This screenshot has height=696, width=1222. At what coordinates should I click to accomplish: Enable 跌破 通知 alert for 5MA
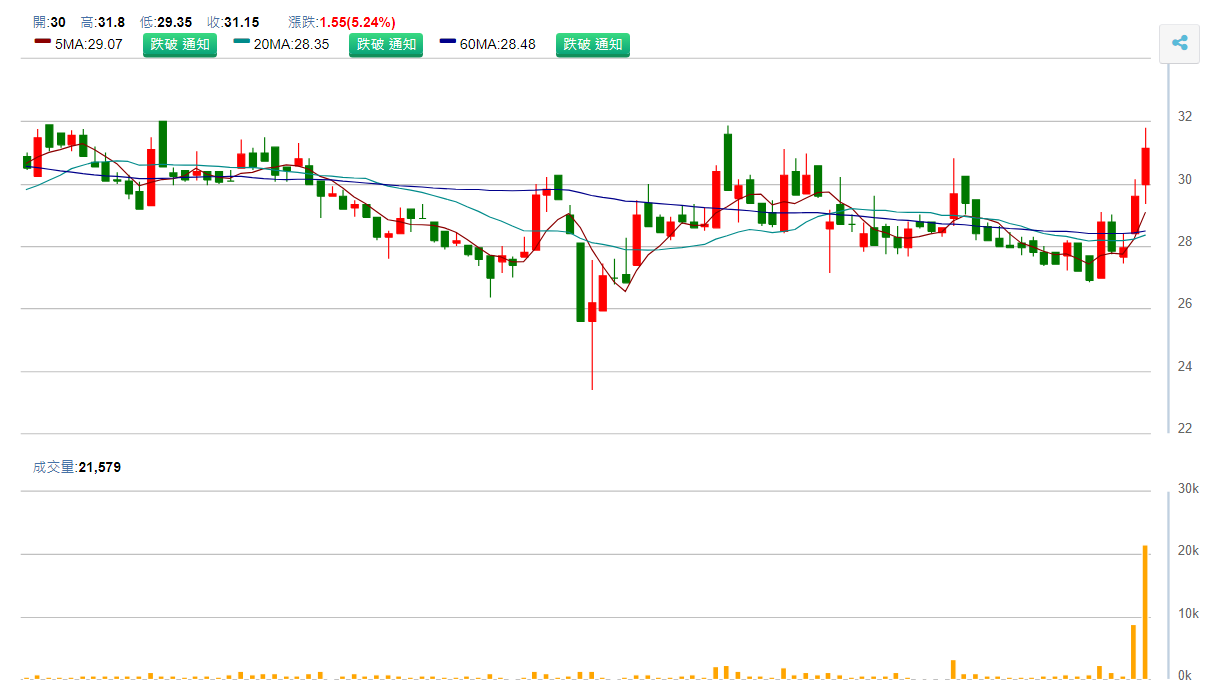pos(180,44)
